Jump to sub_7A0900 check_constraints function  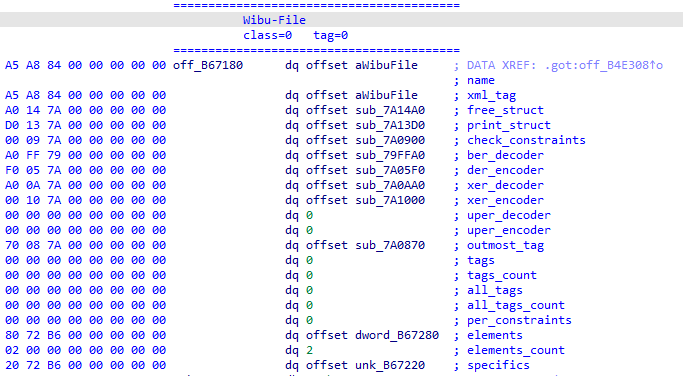click(390, 140)
